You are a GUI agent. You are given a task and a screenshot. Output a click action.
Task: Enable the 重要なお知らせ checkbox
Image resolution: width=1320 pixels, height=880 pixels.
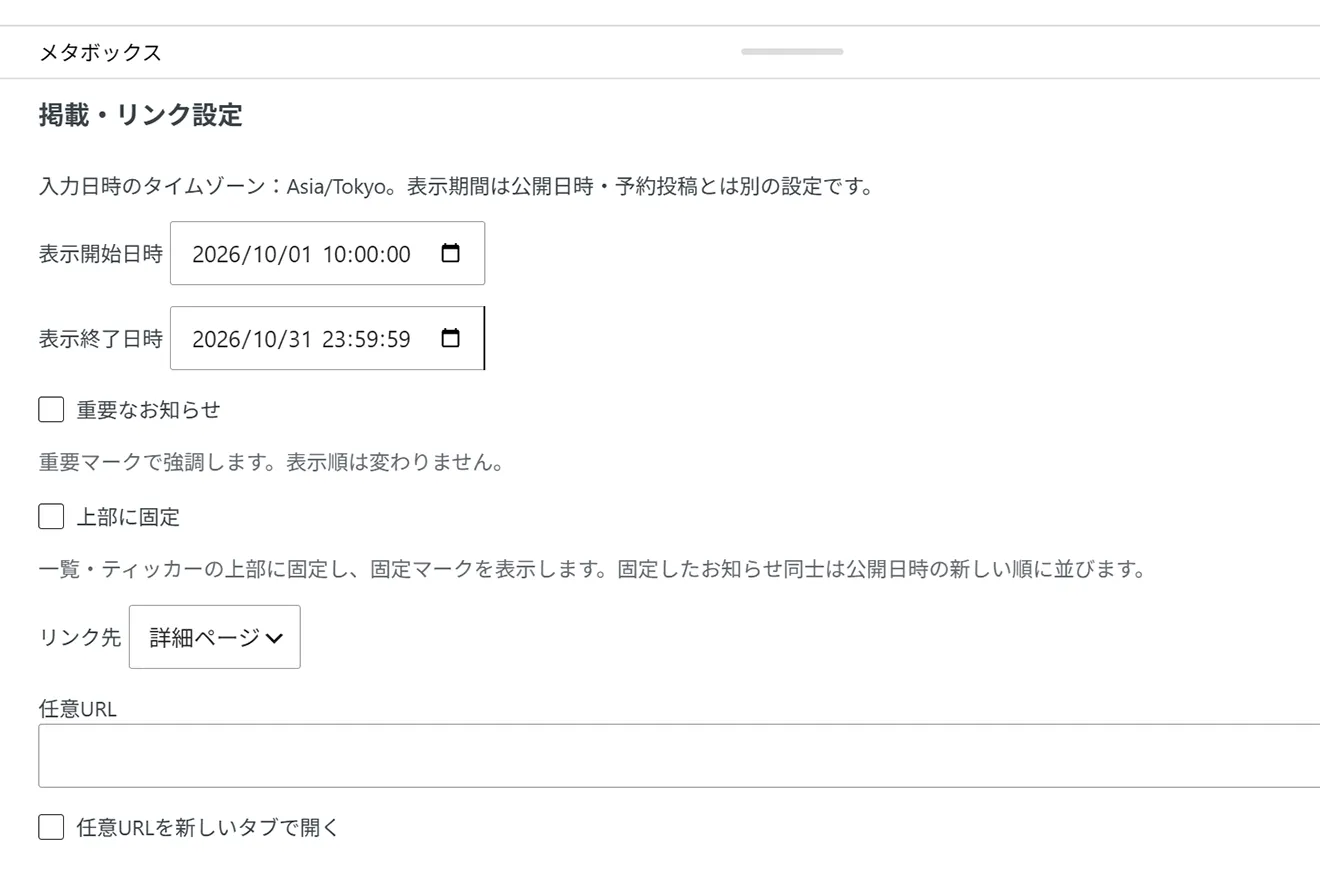51,409
